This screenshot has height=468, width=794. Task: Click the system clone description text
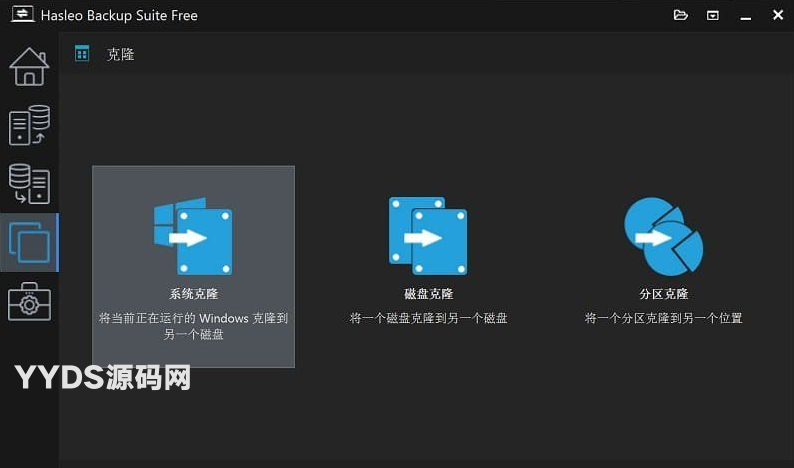pos(193,326)
